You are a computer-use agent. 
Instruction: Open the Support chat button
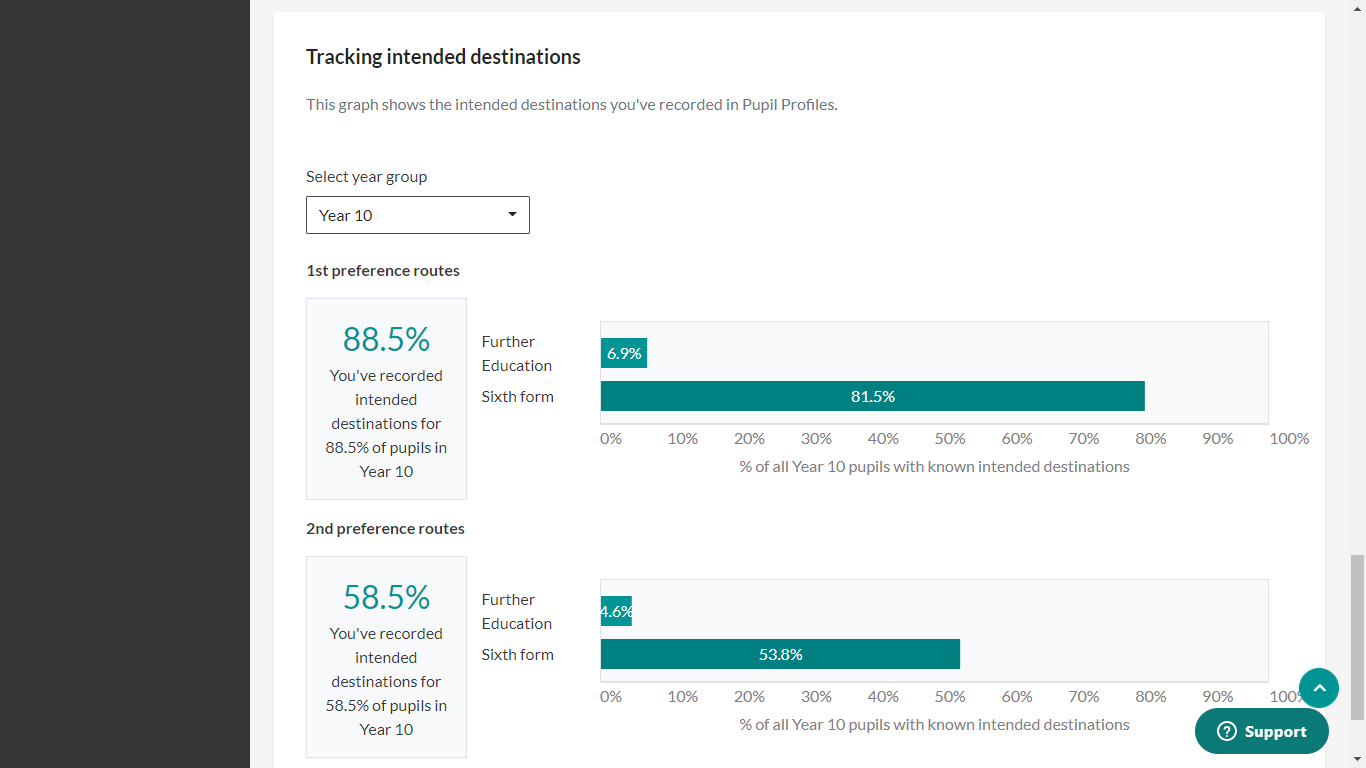pyautogui.click(x=1262, y=732)
